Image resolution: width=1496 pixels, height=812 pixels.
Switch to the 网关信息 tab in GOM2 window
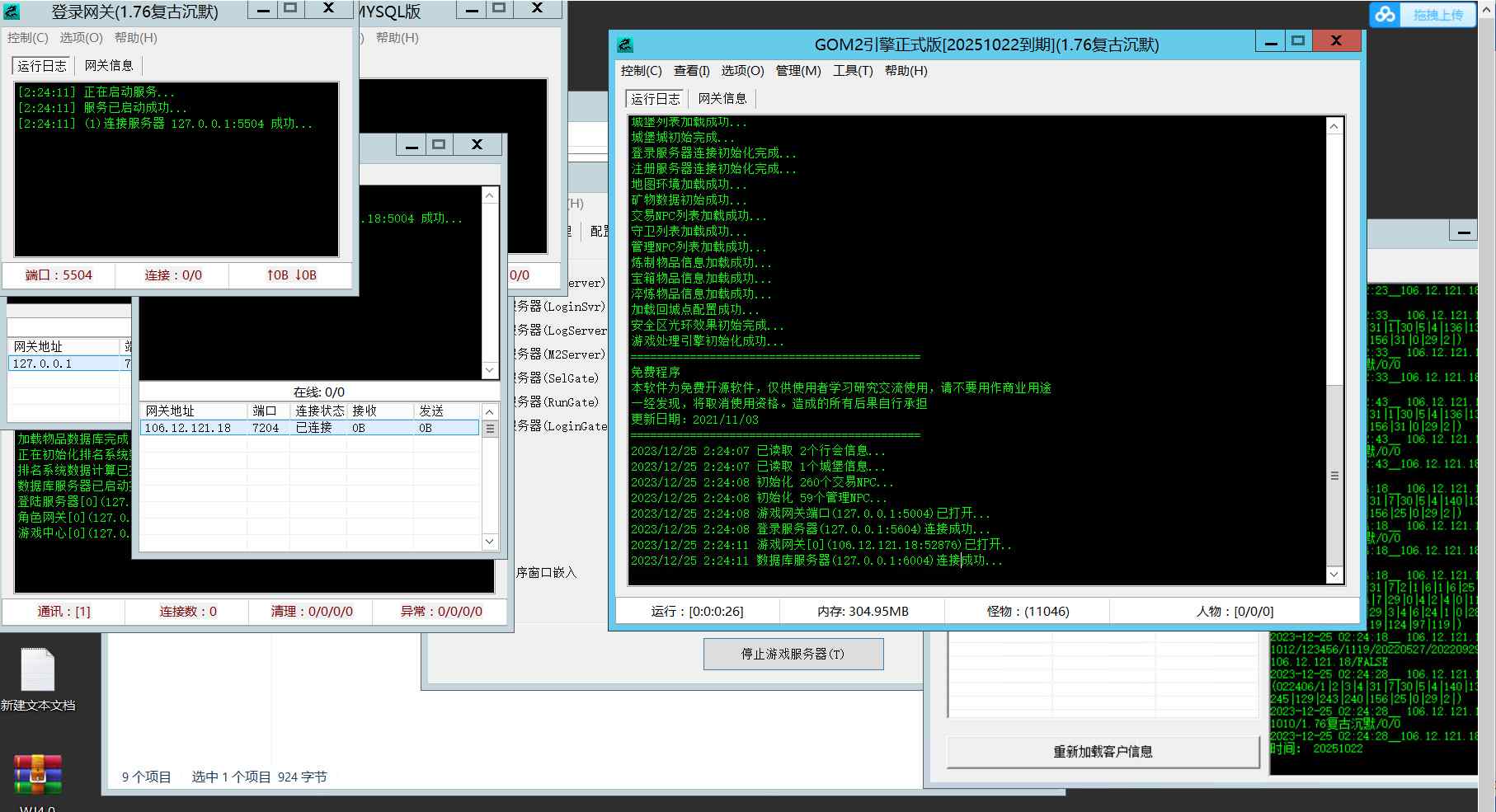pyautogui.click(x=722, y=98)
